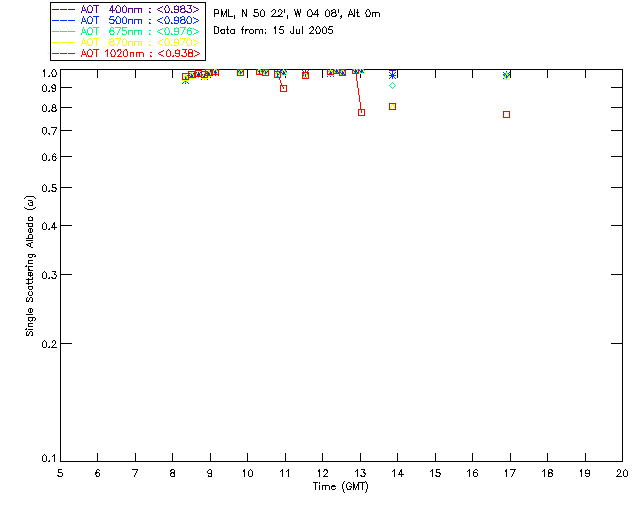Click the x-axis tick label 11

(284, 473)
